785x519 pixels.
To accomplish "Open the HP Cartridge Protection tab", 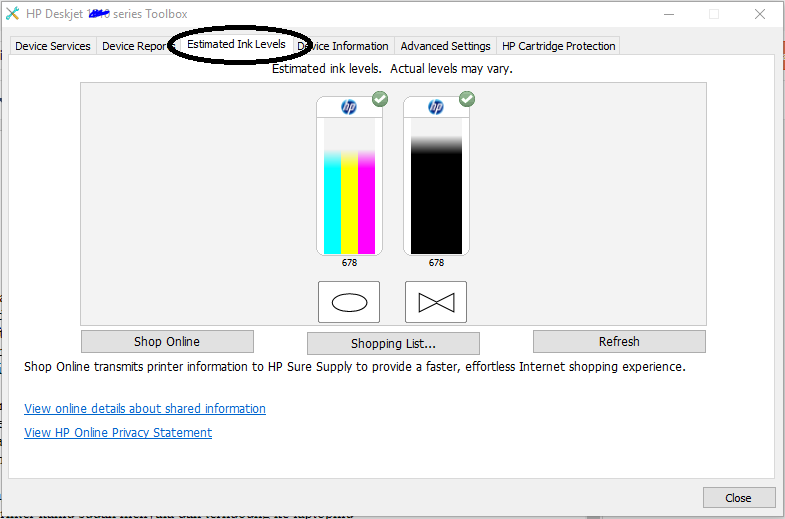I will [558, 46].
